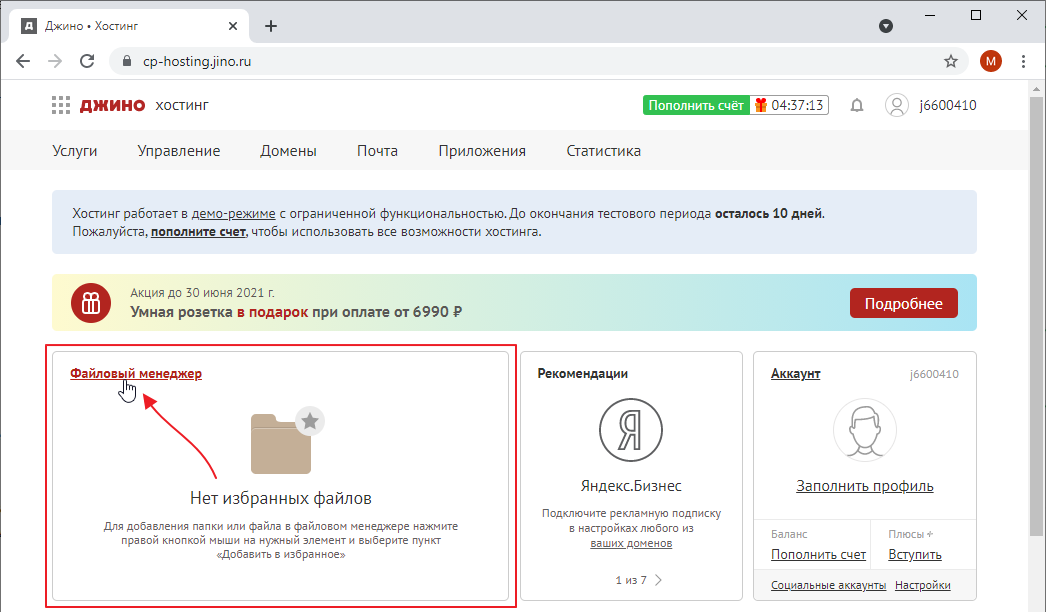Image resolution: width=1046 pixels, height=612 pixels.
Task: Bookmark this page with the star icon
Action: pyautogui.click(x=950, y=61)
